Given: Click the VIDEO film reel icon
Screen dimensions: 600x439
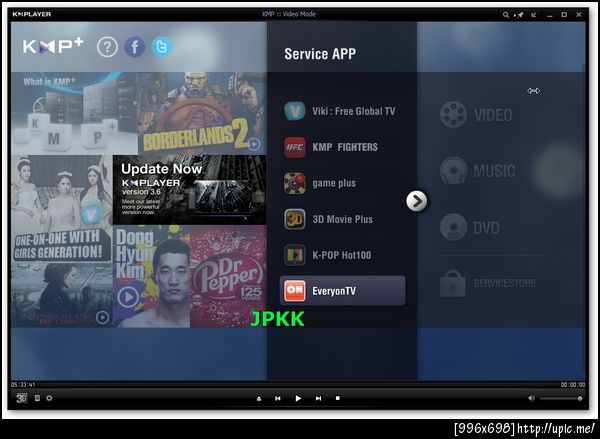Looking at the screenshot, I should [x=453, y=115].
